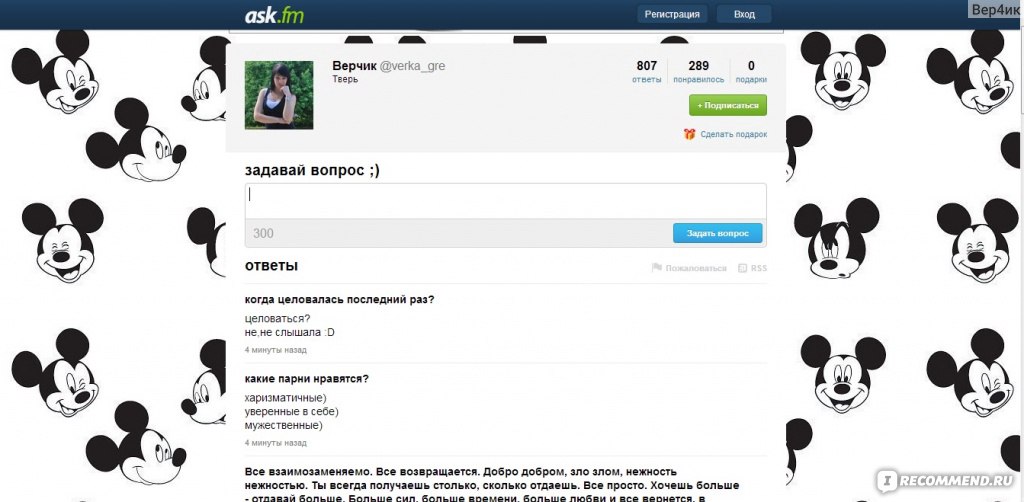The width and height of the screenshot is (1024, 502).
Task: Open question какие парни нравятся?
Action: pos(306,378)
